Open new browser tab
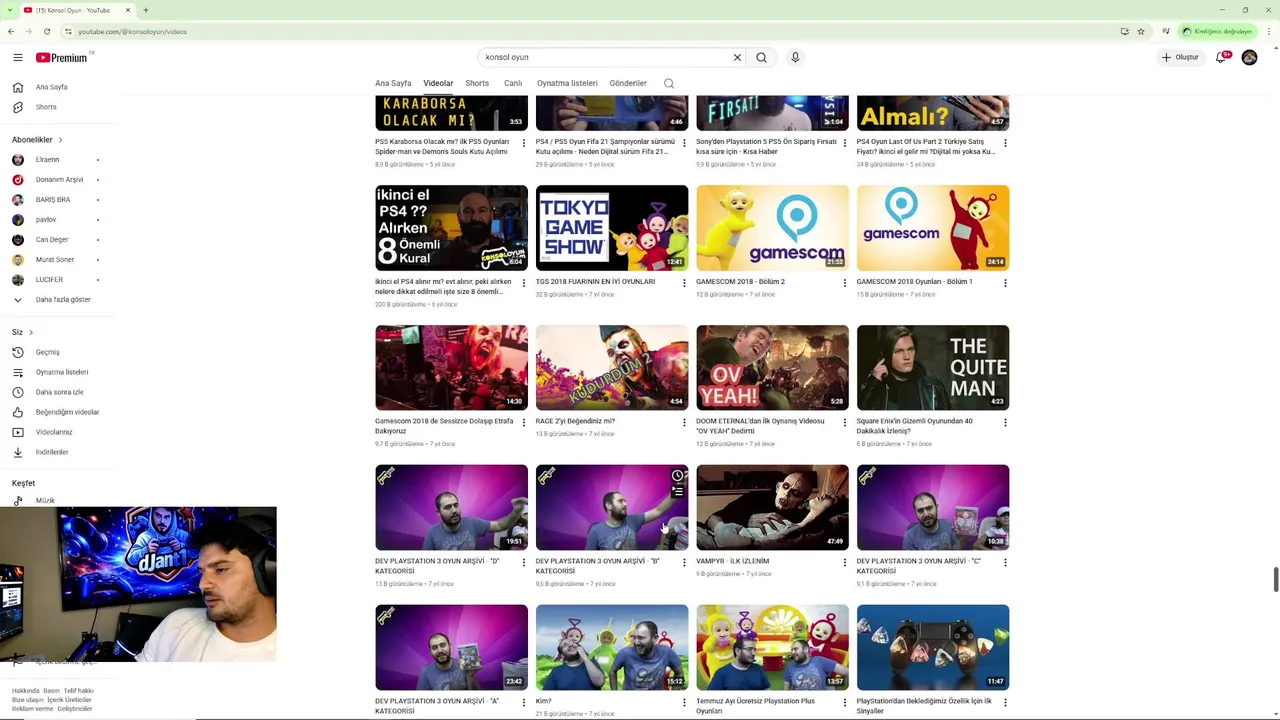Image resolution: width=1280 pixels, height=720 pixels. (x=146, y=10)
